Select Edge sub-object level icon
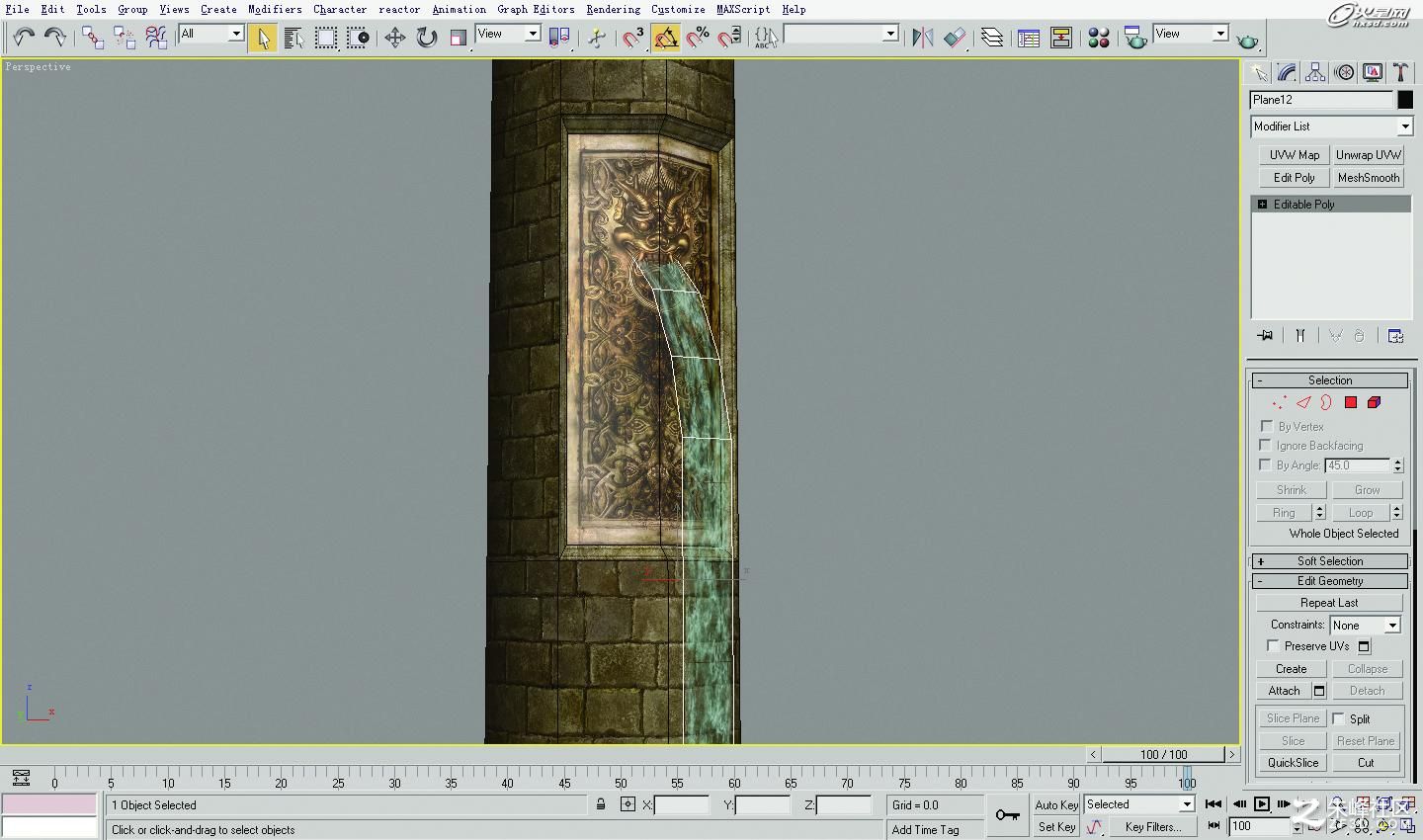 click(x=1303, y=402)
